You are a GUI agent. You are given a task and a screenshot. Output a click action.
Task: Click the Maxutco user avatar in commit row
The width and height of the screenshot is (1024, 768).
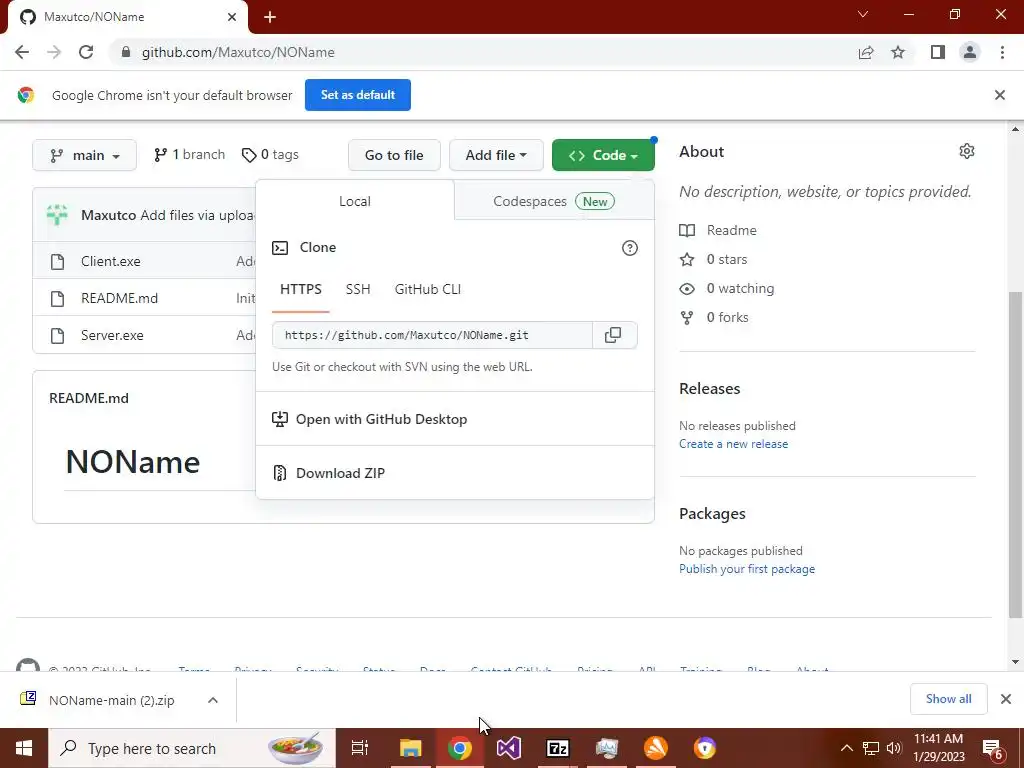click(x=57, y=215)
